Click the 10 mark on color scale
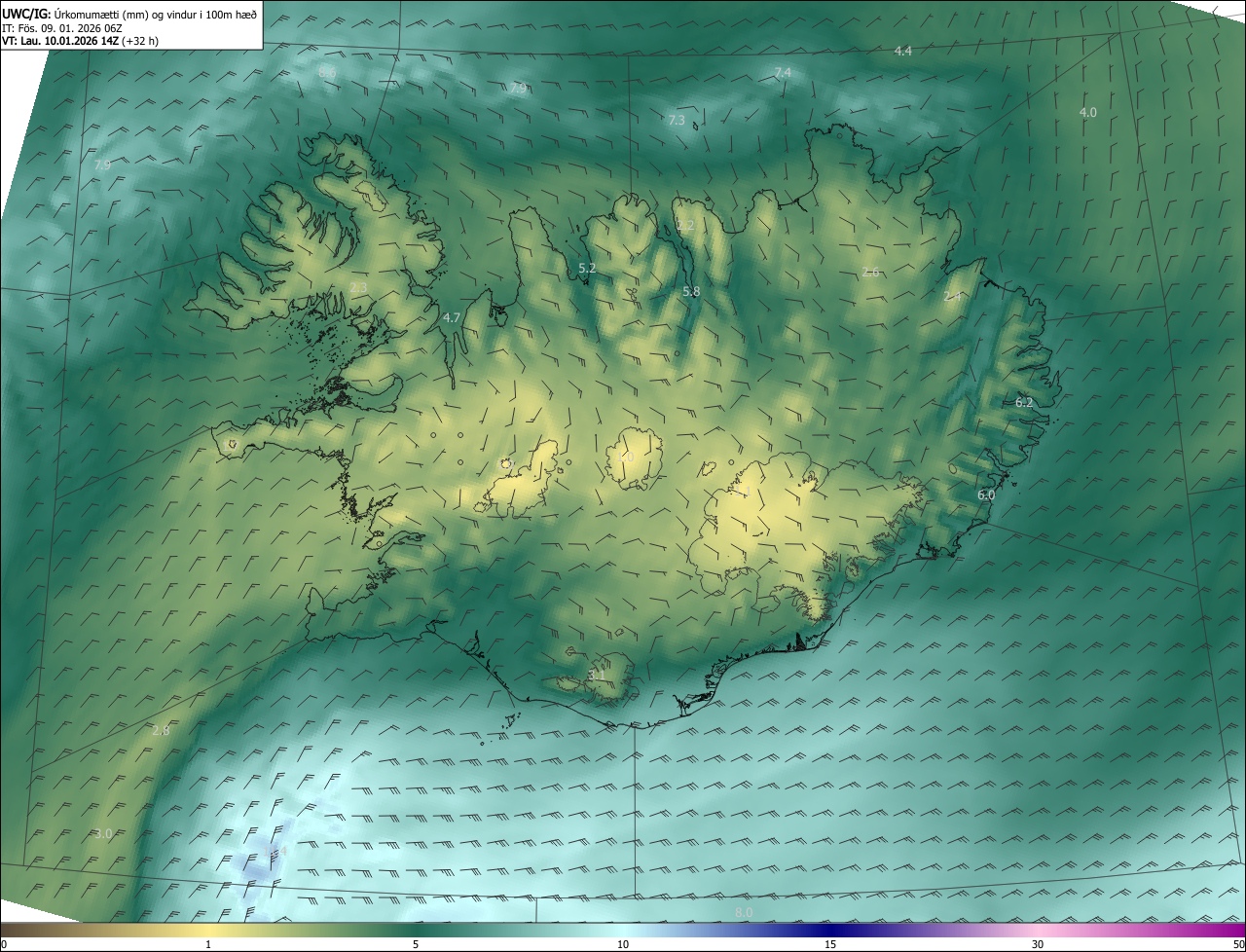This screenshot has width=1246, height=952. click(x=623, y=944)
